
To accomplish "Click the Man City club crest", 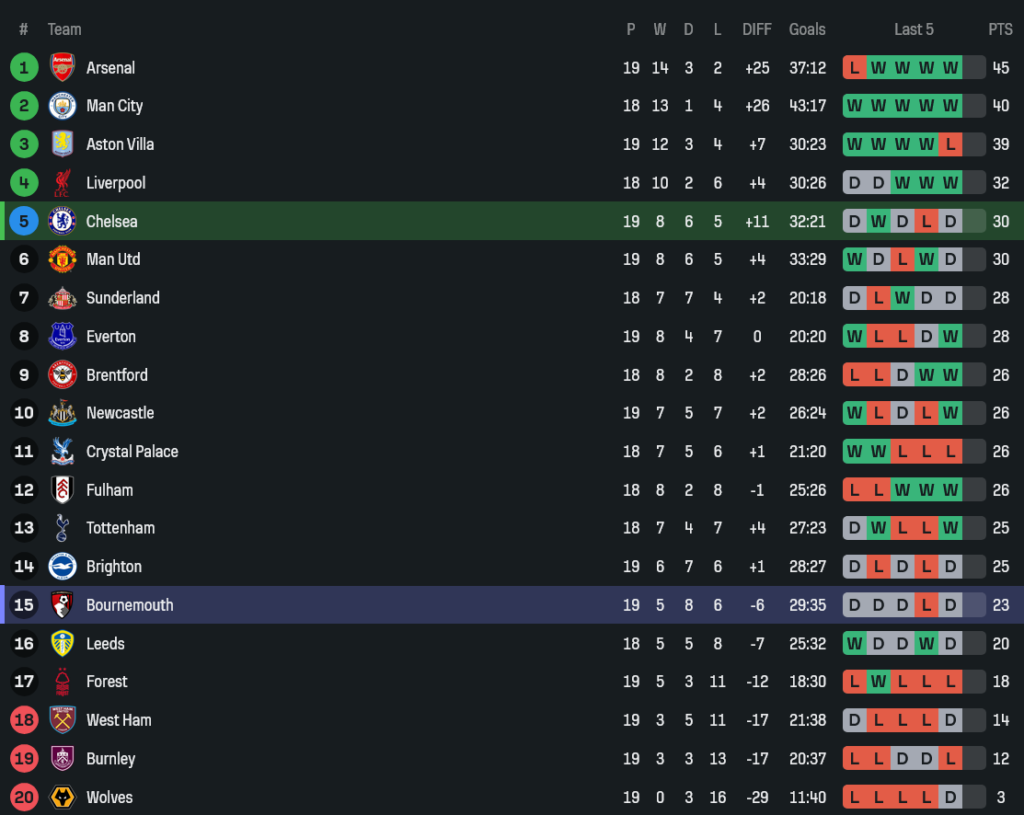I will coord(62,106).
